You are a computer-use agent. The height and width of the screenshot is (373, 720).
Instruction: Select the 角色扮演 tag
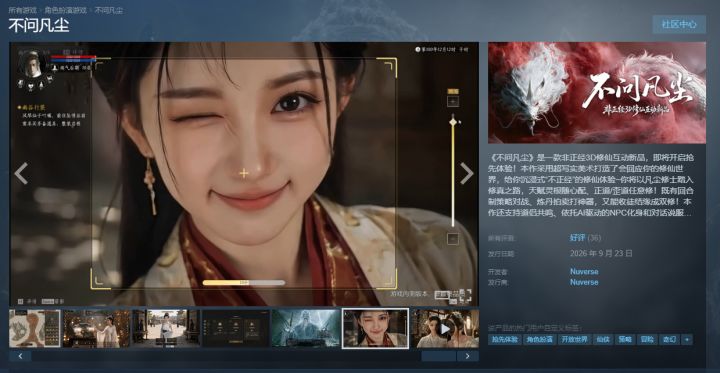pyautogui.click(x=539, y=339)
